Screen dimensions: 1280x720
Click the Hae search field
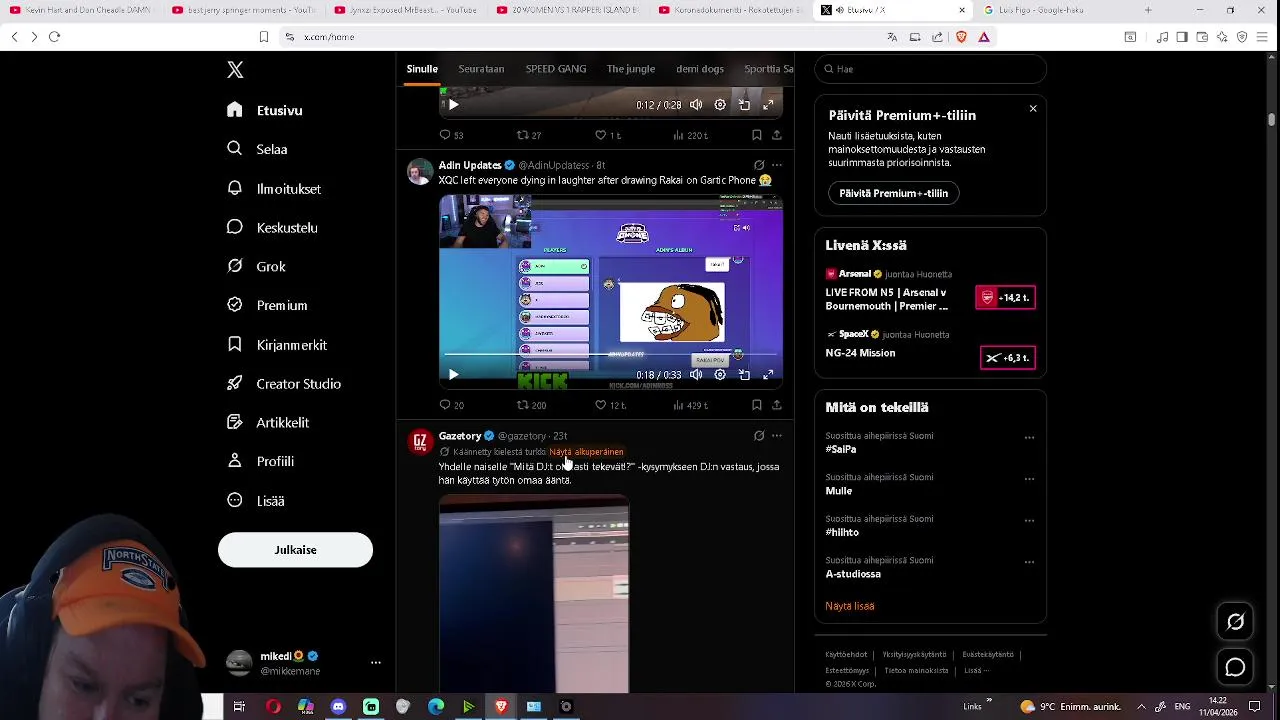[930, 69]
